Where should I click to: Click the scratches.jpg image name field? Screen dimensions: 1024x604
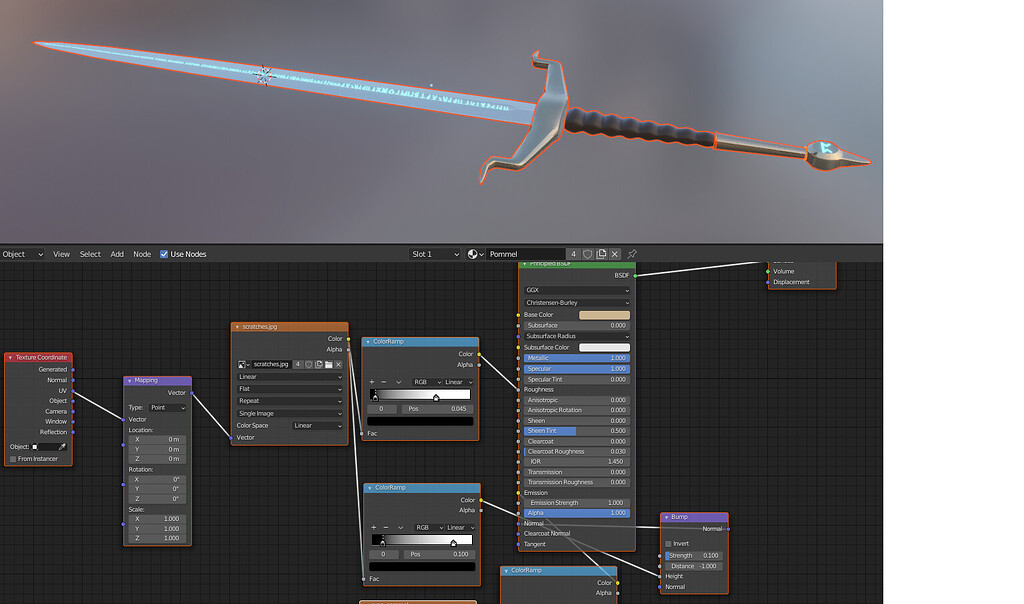(x=271, y=364)
